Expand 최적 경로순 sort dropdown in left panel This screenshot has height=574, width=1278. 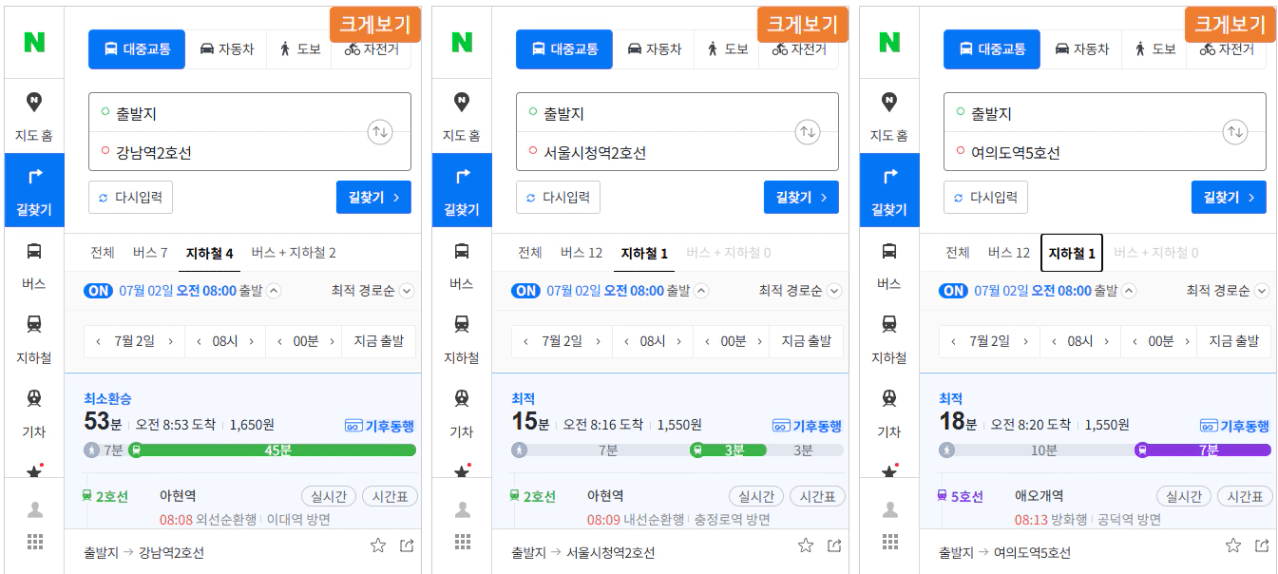[x=373, y=291]
